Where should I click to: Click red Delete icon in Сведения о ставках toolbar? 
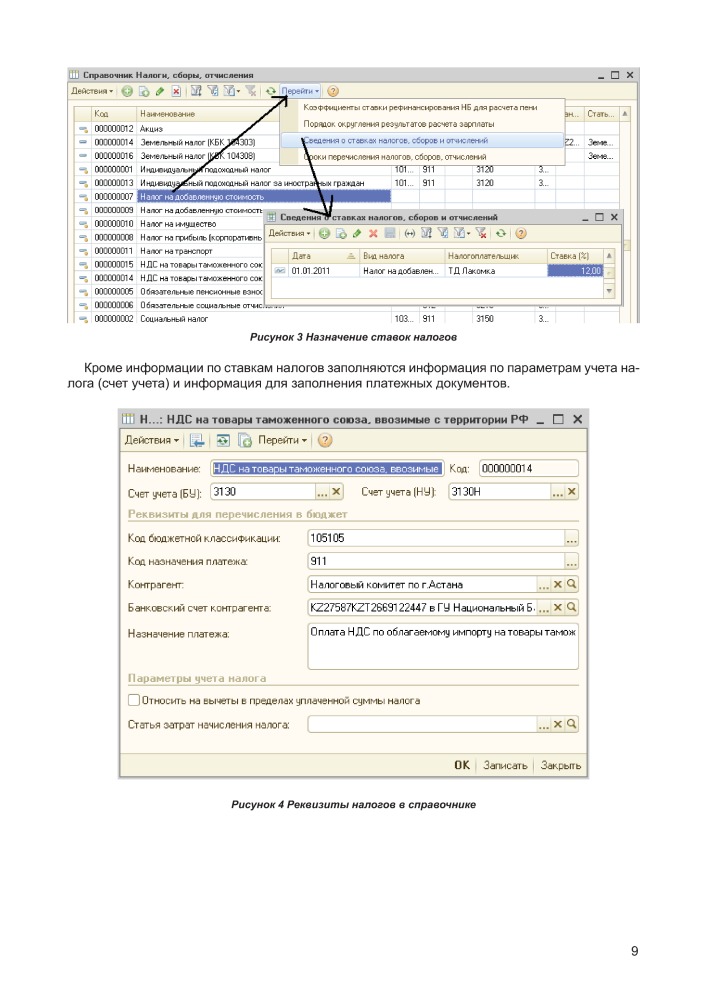click(373, 233)
